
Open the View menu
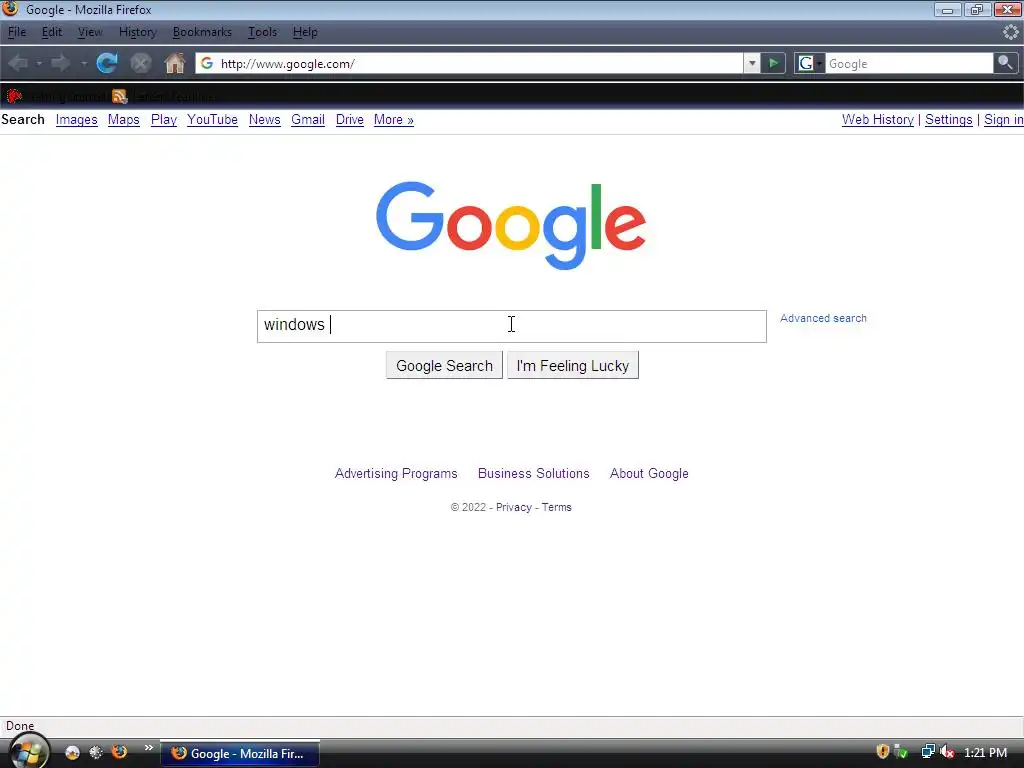(x=90, y=32)
